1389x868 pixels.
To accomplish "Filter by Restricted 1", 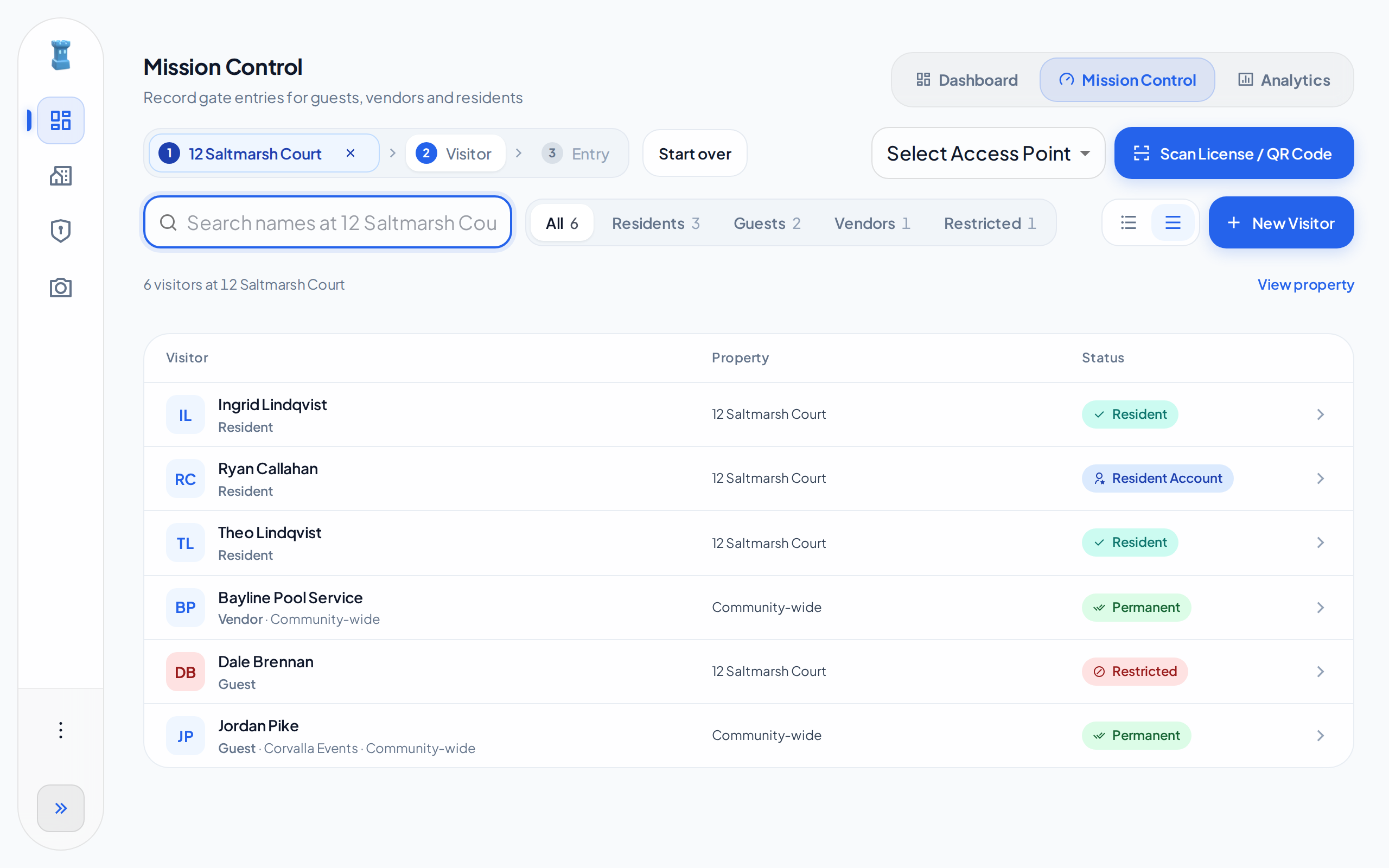I will pos(990,223).
